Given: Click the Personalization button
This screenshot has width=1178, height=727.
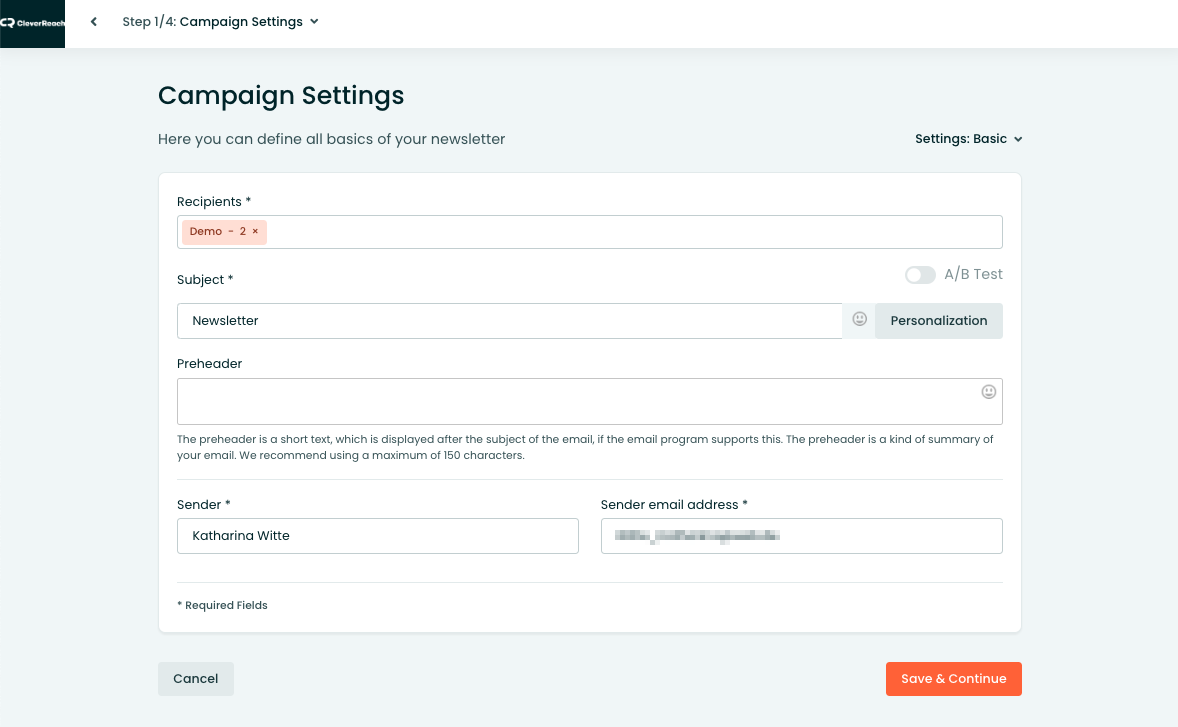Looking at the screenshot, I should click(x=938, y=320).
